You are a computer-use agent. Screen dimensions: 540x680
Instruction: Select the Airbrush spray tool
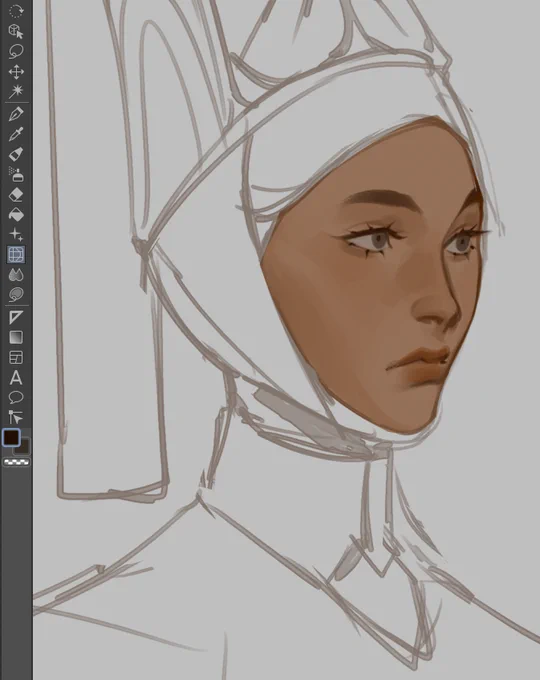(16, 174)
